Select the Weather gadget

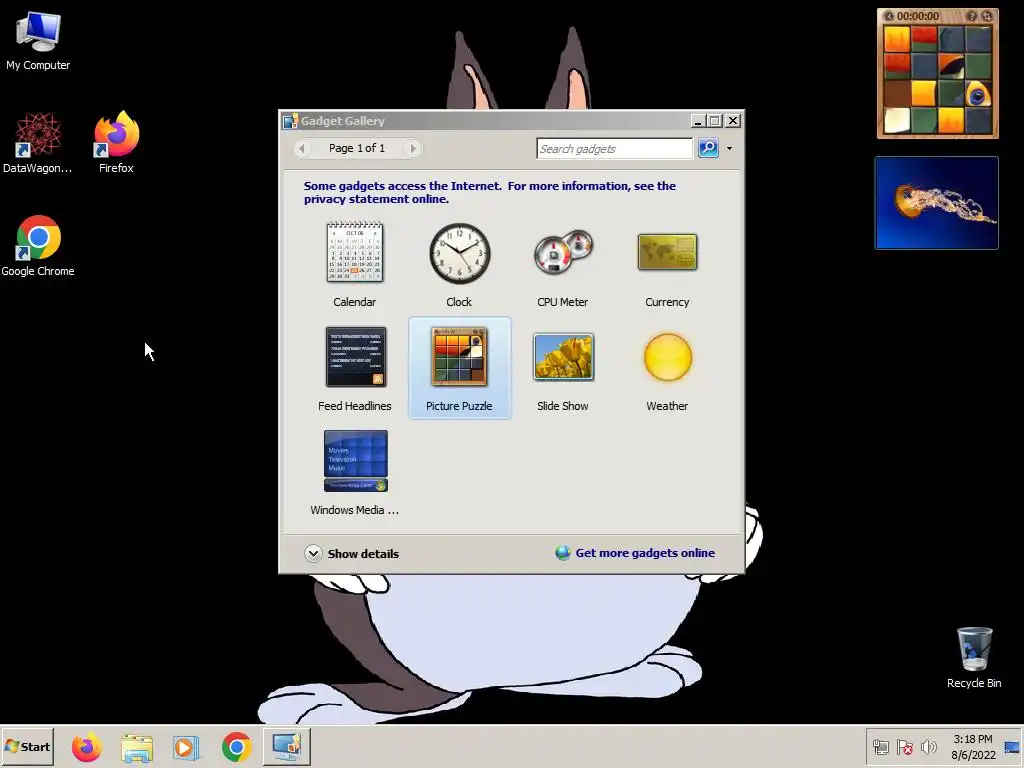tap(667, 368)
